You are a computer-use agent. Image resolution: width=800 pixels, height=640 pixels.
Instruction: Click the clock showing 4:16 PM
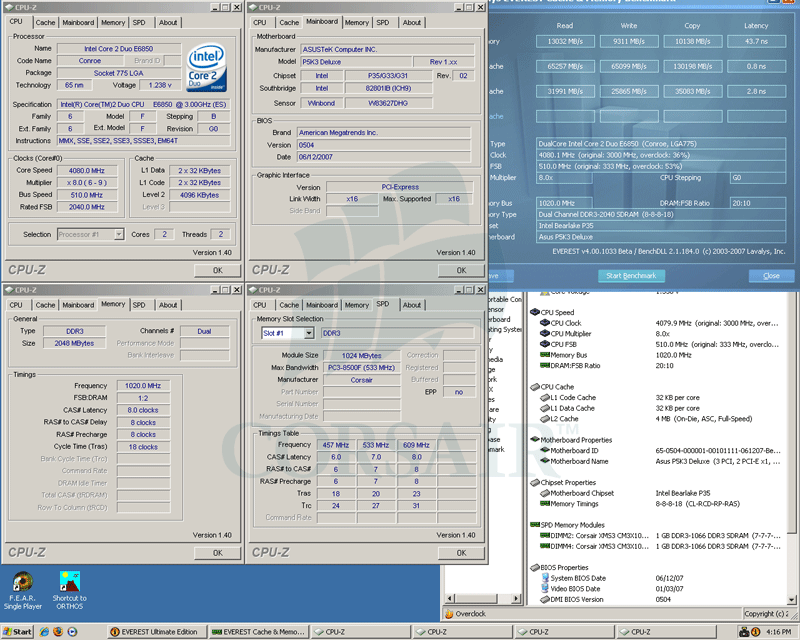[x=779, y=632]
